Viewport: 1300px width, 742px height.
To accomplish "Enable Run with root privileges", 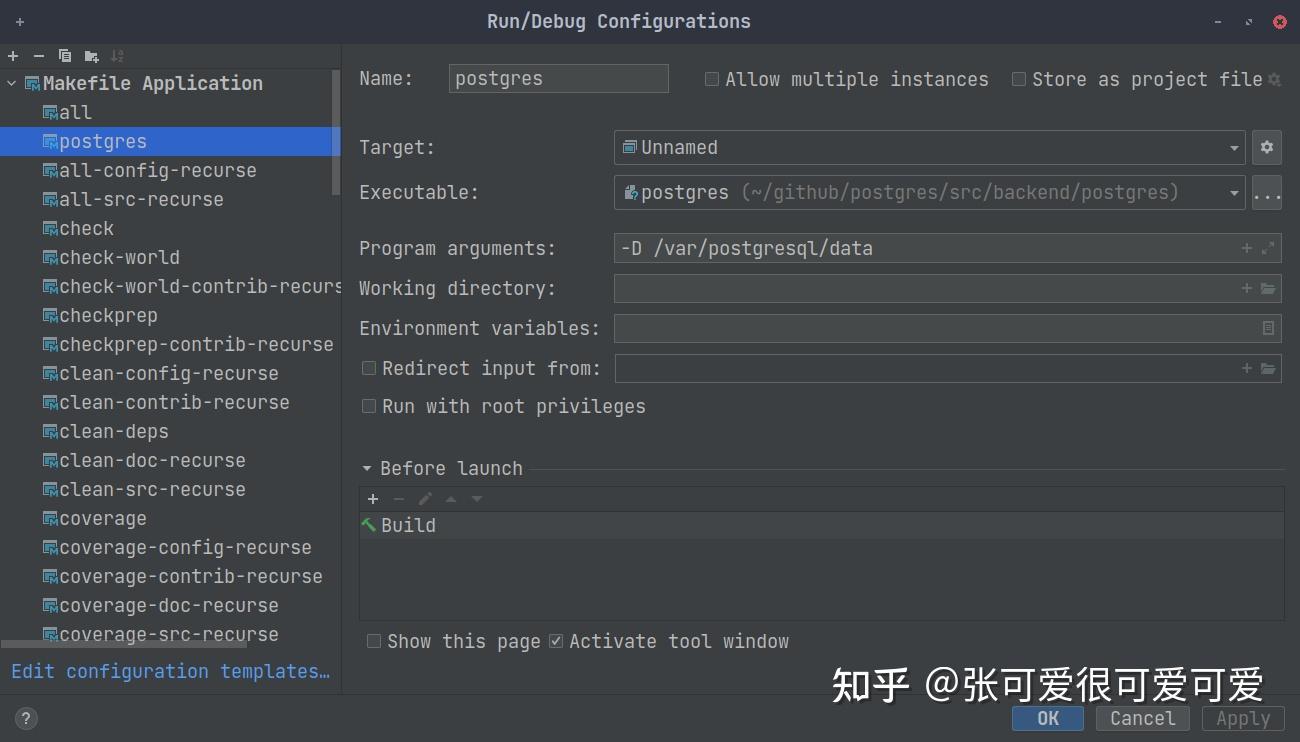I will 369,406.
